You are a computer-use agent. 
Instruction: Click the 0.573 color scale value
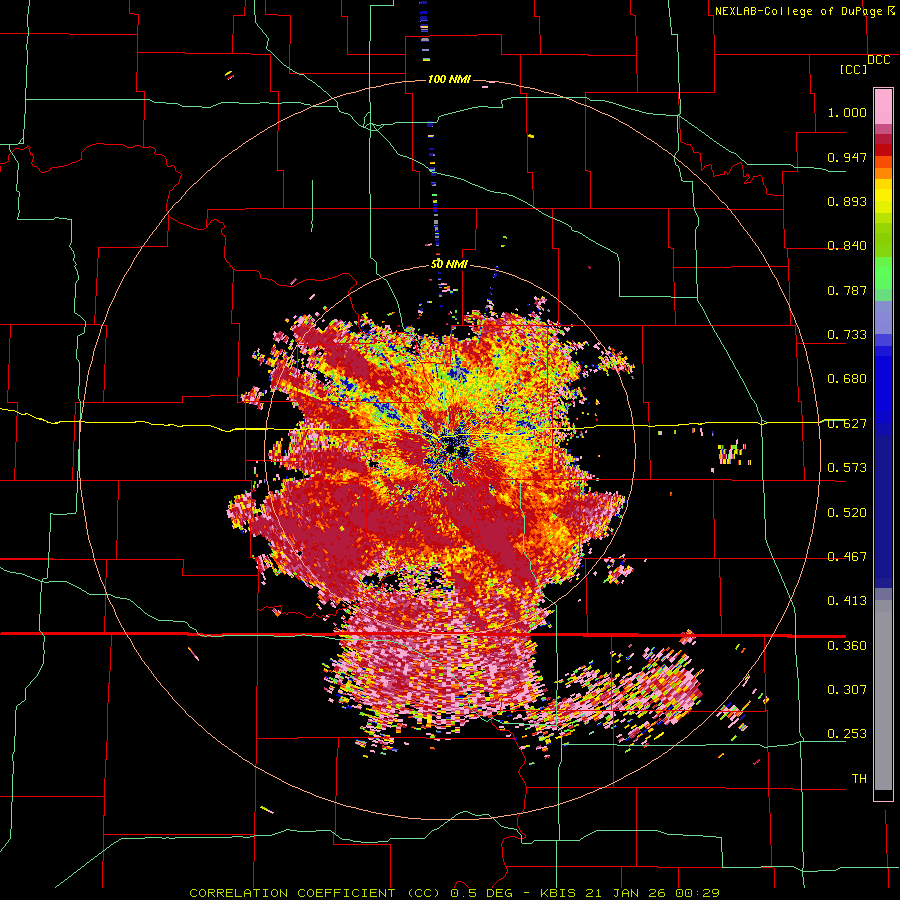(x=847, y=468)
